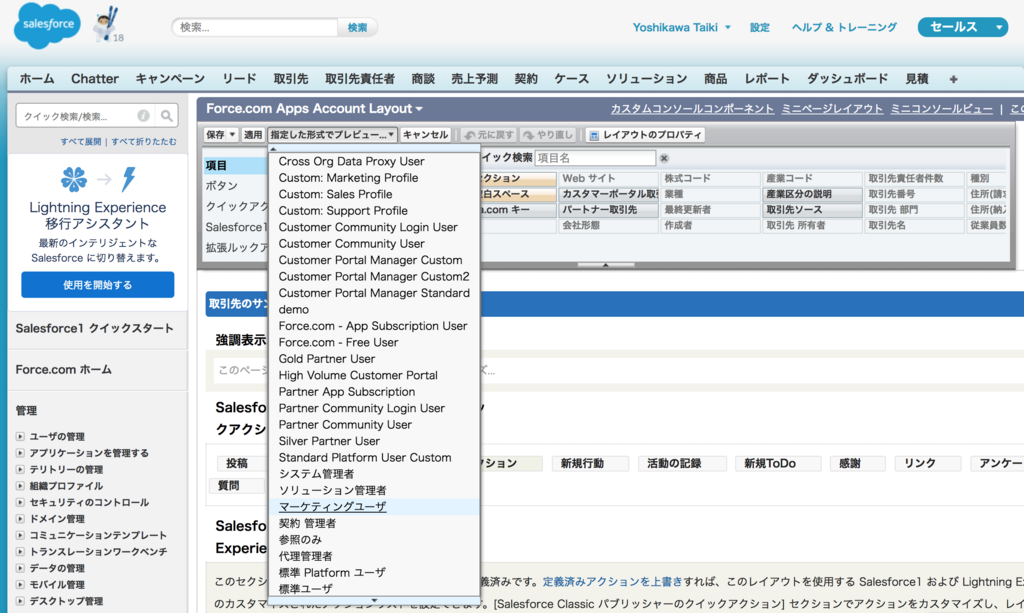Click the キャンセル toolbar button
Image resolution: width=1024 pixels, height=613 pixels.
pos(425,135)
